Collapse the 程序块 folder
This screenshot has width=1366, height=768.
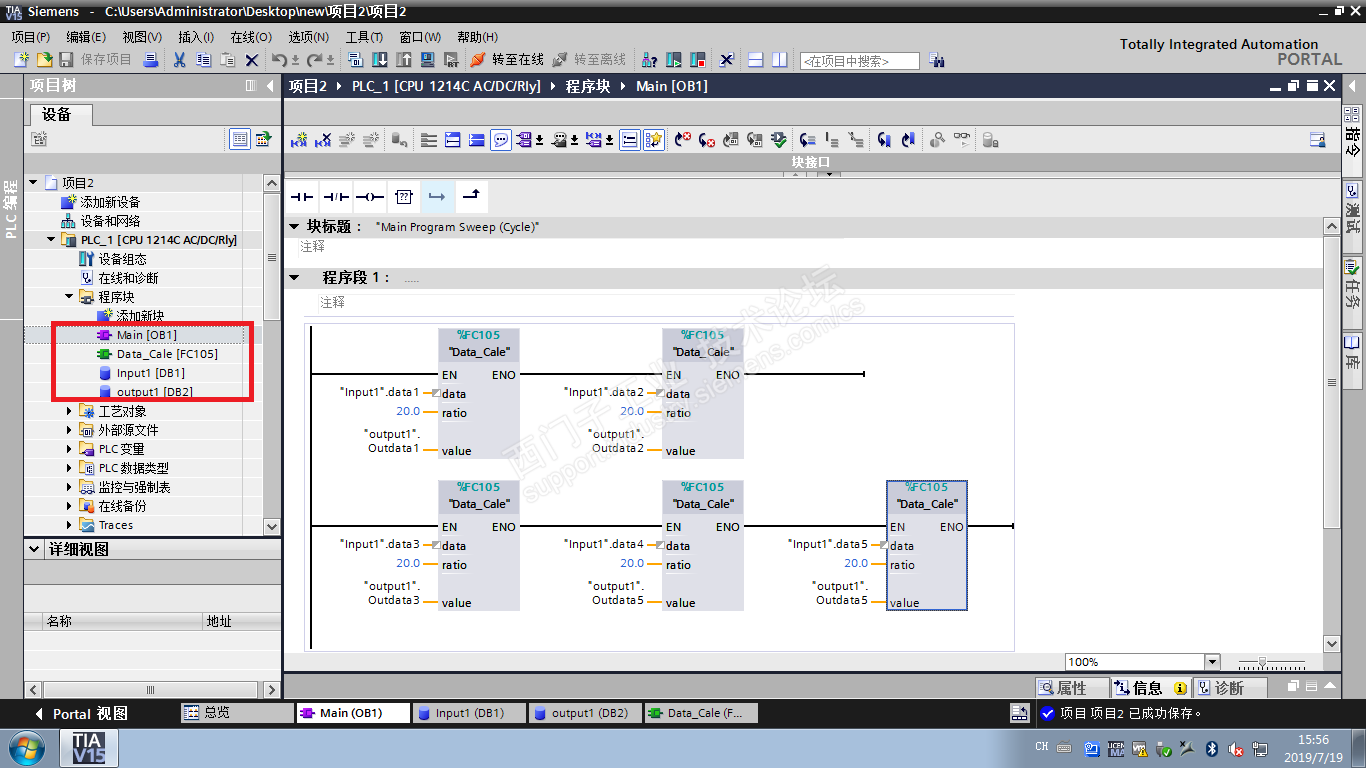(69, 297)
